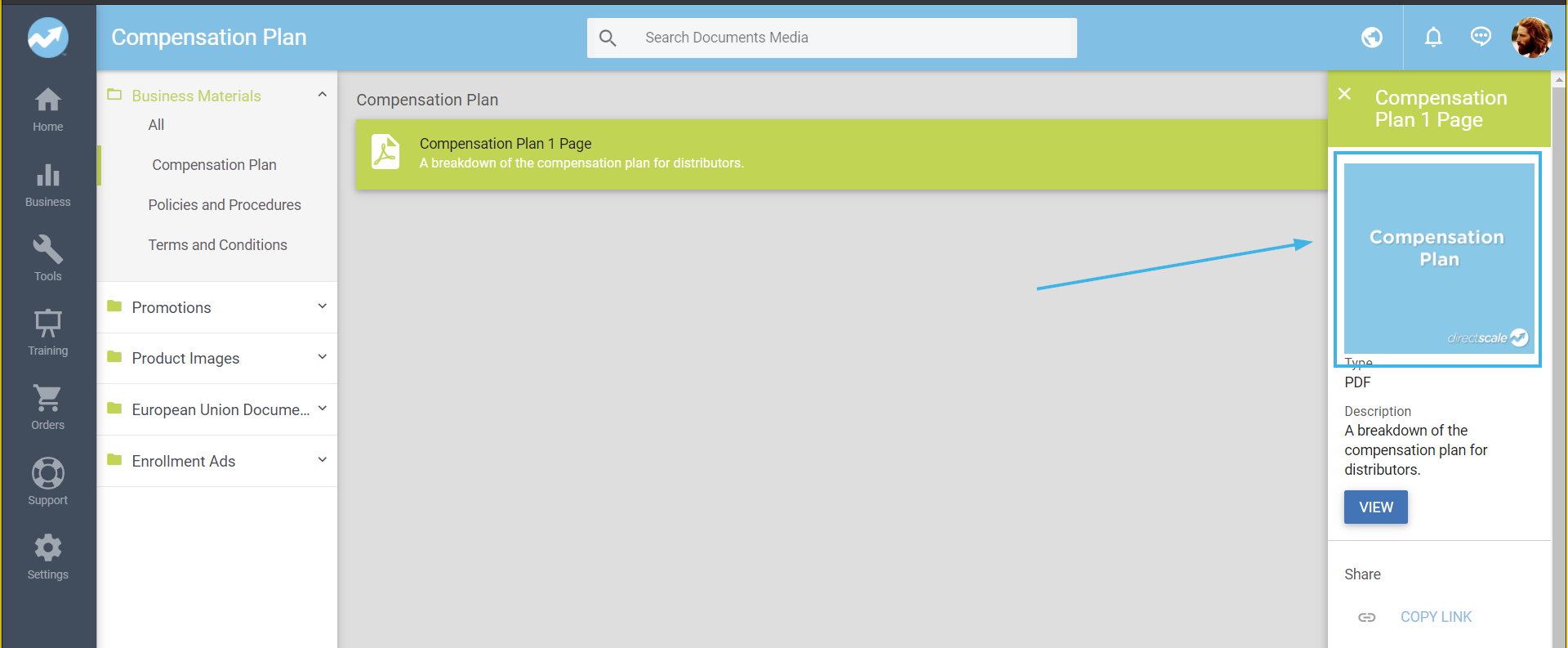This screenshot has height=648, width=1568.
Task: Select Terms and Conditions category
Action: click(x=217, y=245)
